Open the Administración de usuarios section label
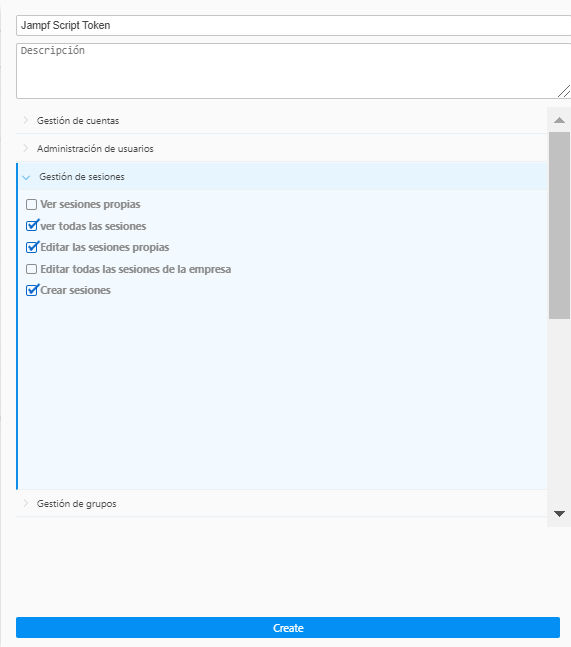Screen dimensions: 571x647 click(x=95, y=149)
